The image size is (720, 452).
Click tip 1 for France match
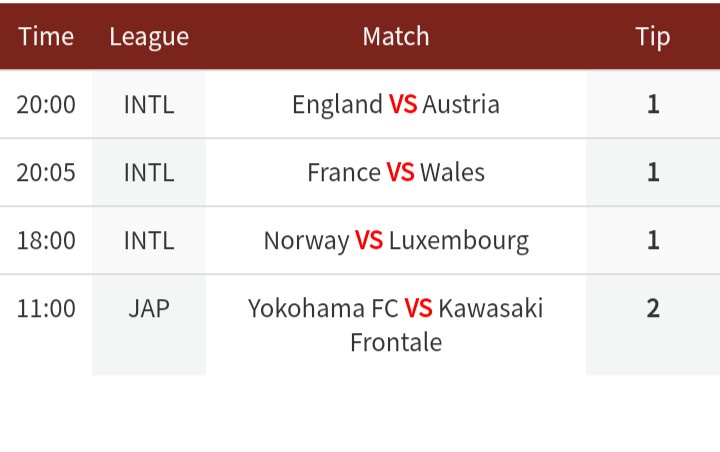point(653,172)
